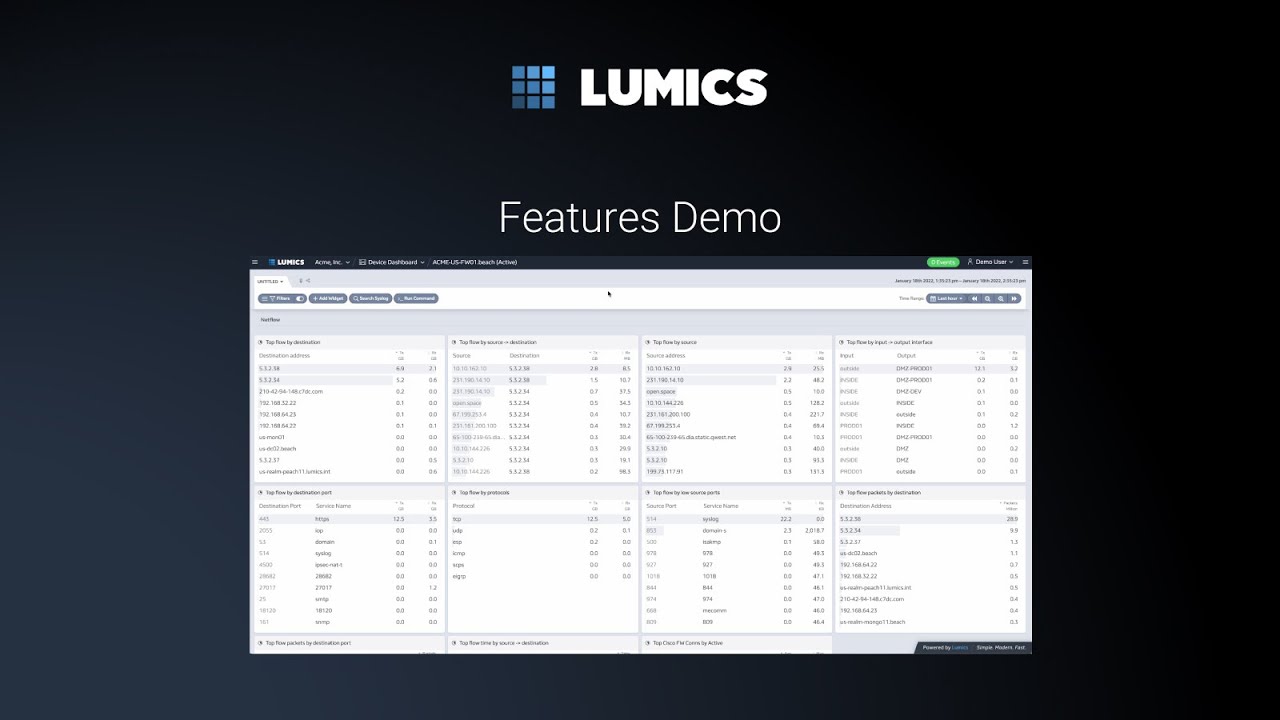The height and width of the screenshot is (720, 1280).
Task: Click the date range text in the dashboard's upper right
Action: click(960, 281)
